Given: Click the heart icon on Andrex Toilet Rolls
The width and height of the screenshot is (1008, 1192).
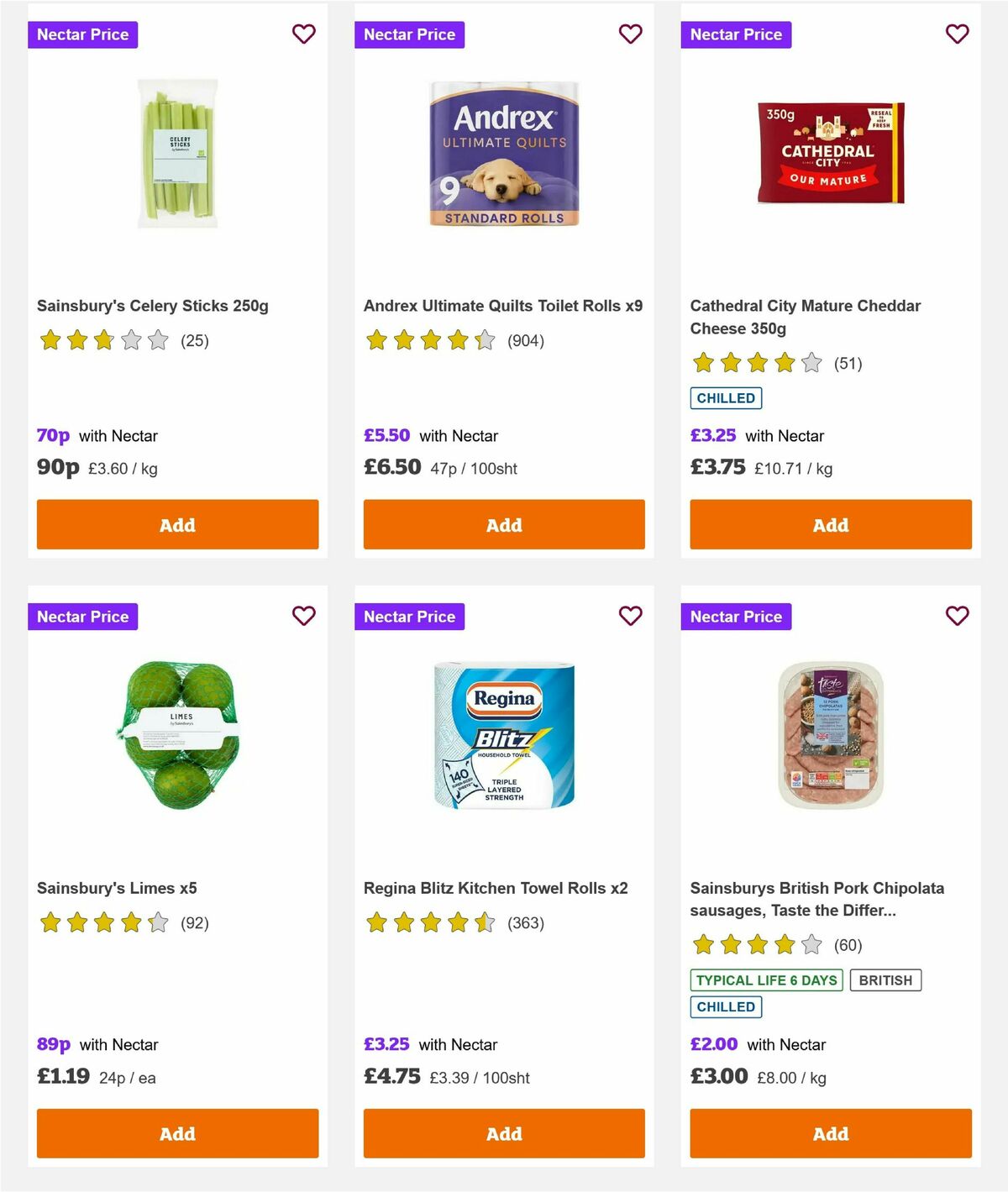Looking at the screenshot, I should coord(630,34).
